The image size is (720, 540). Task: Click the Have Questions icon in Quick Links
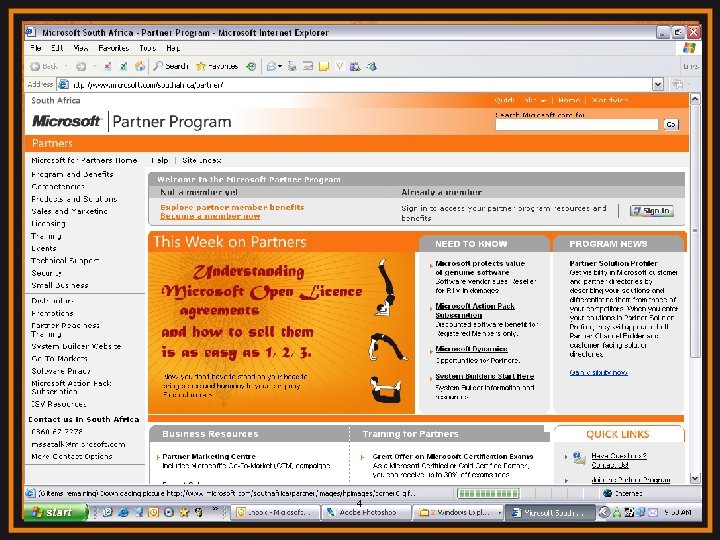click(579, 458)
